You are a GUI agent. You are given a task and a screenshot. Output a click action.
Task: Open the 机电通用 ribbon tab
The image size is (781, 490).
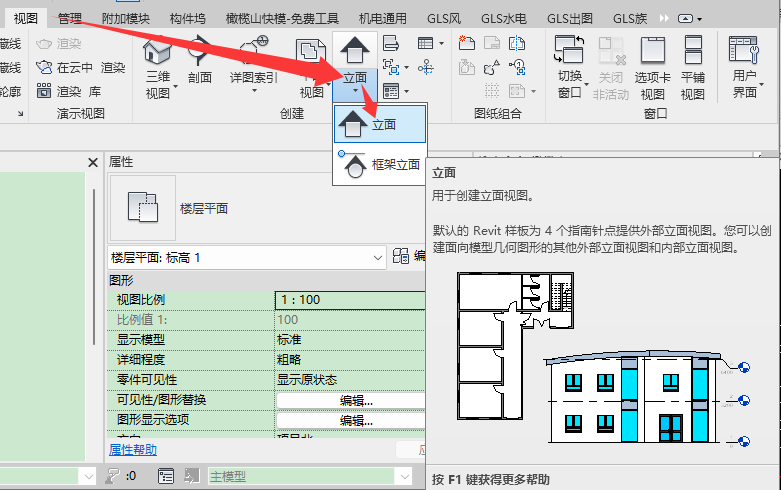383,18
